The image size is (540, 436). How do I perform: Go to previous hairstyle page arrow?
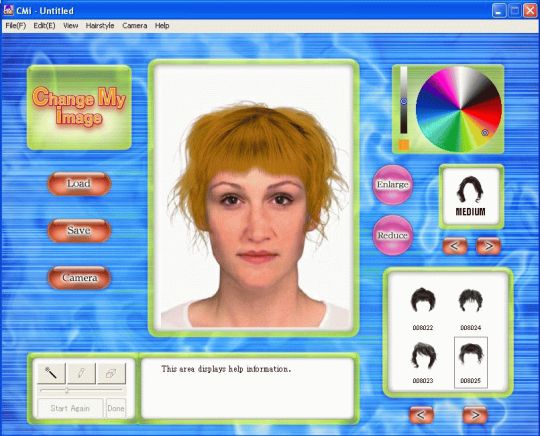click(421, 415)
